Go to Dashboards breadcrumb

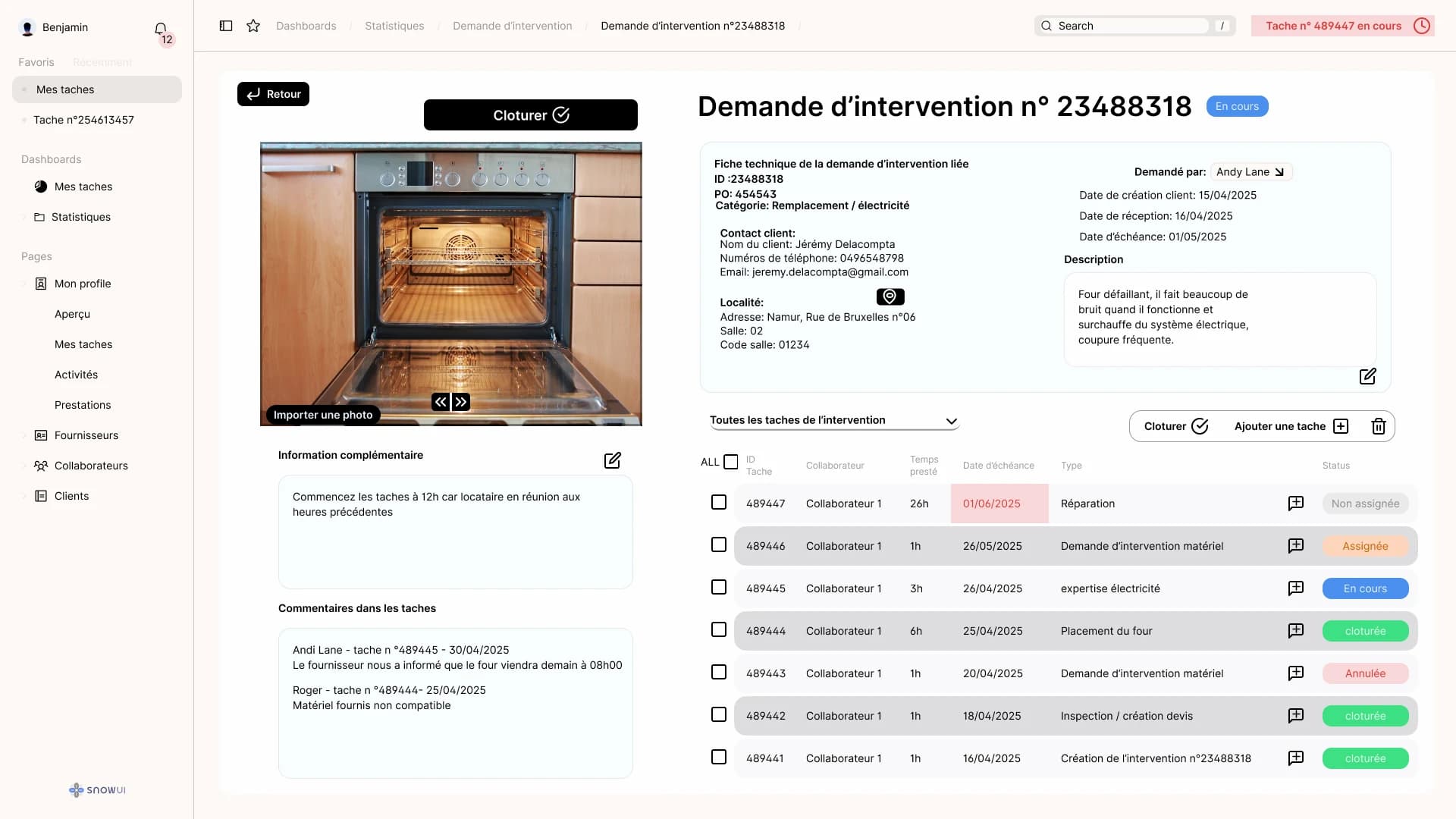point(306,26)
